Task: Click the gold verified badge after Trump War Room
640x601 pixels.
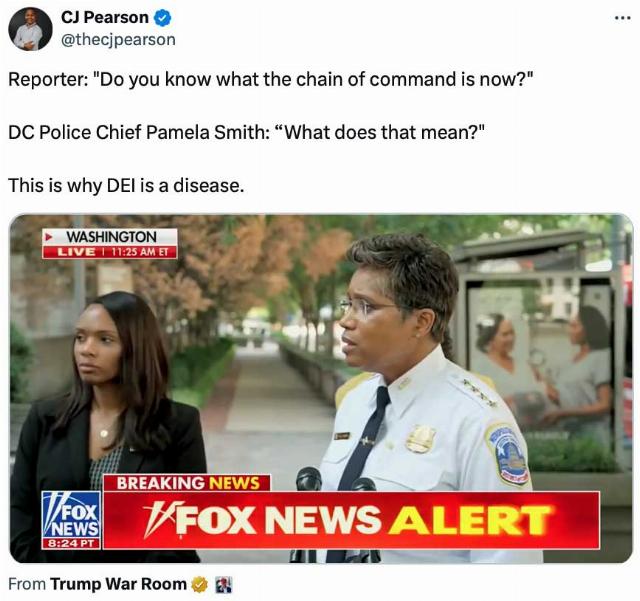Action: coord(200,585)
